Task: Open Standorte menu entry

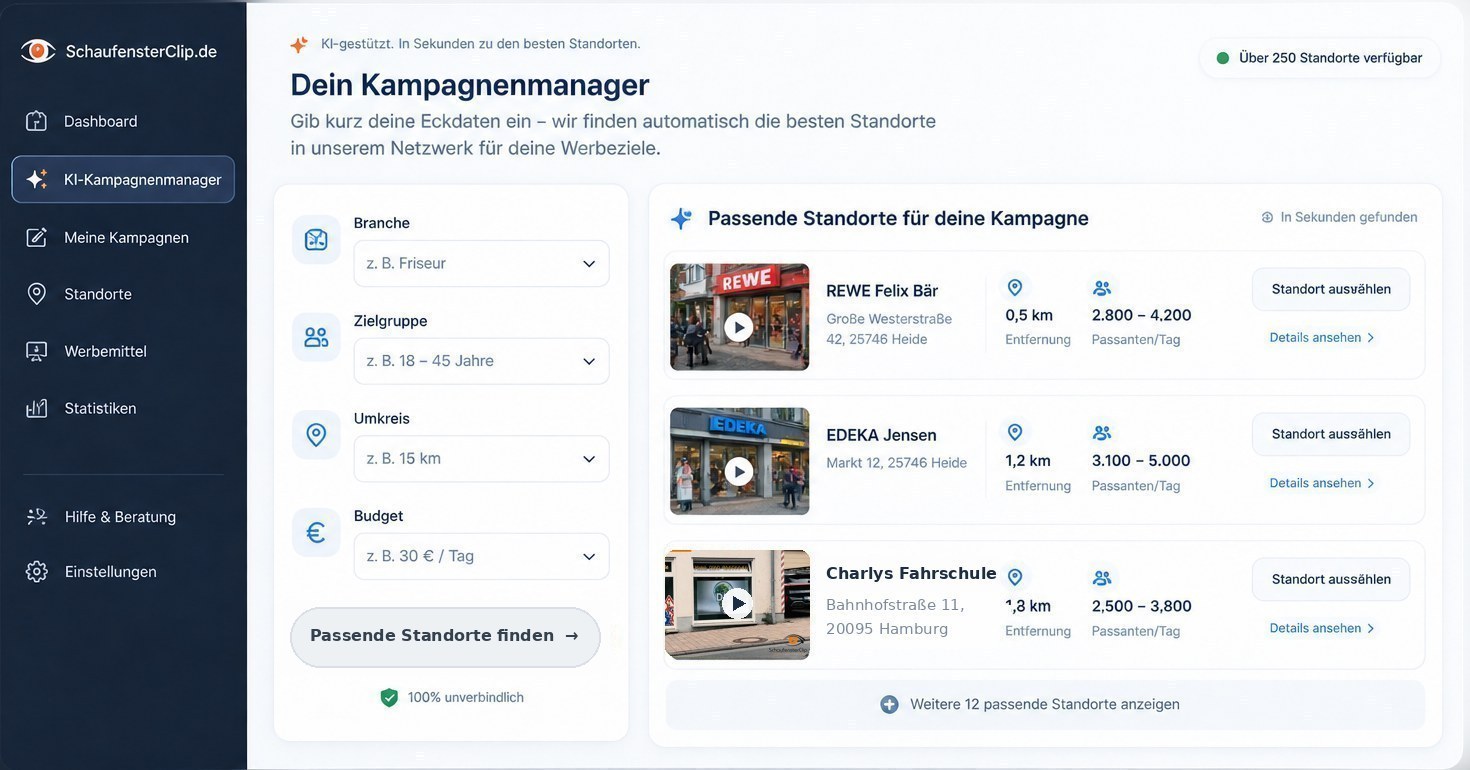Action: [123, 294]
